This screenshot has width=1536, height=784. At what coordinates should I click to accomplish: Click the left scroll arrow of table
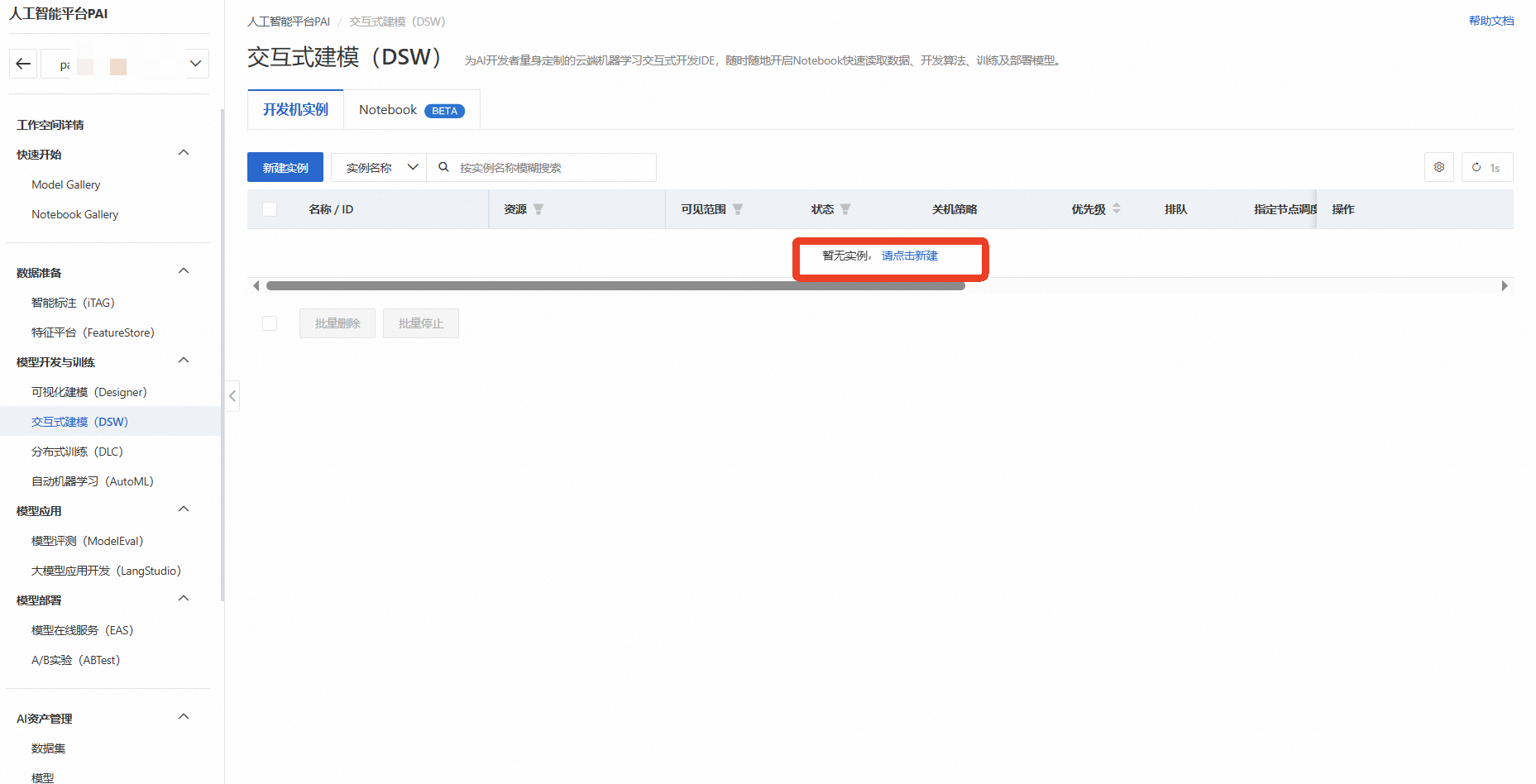[x=256, y=286]
